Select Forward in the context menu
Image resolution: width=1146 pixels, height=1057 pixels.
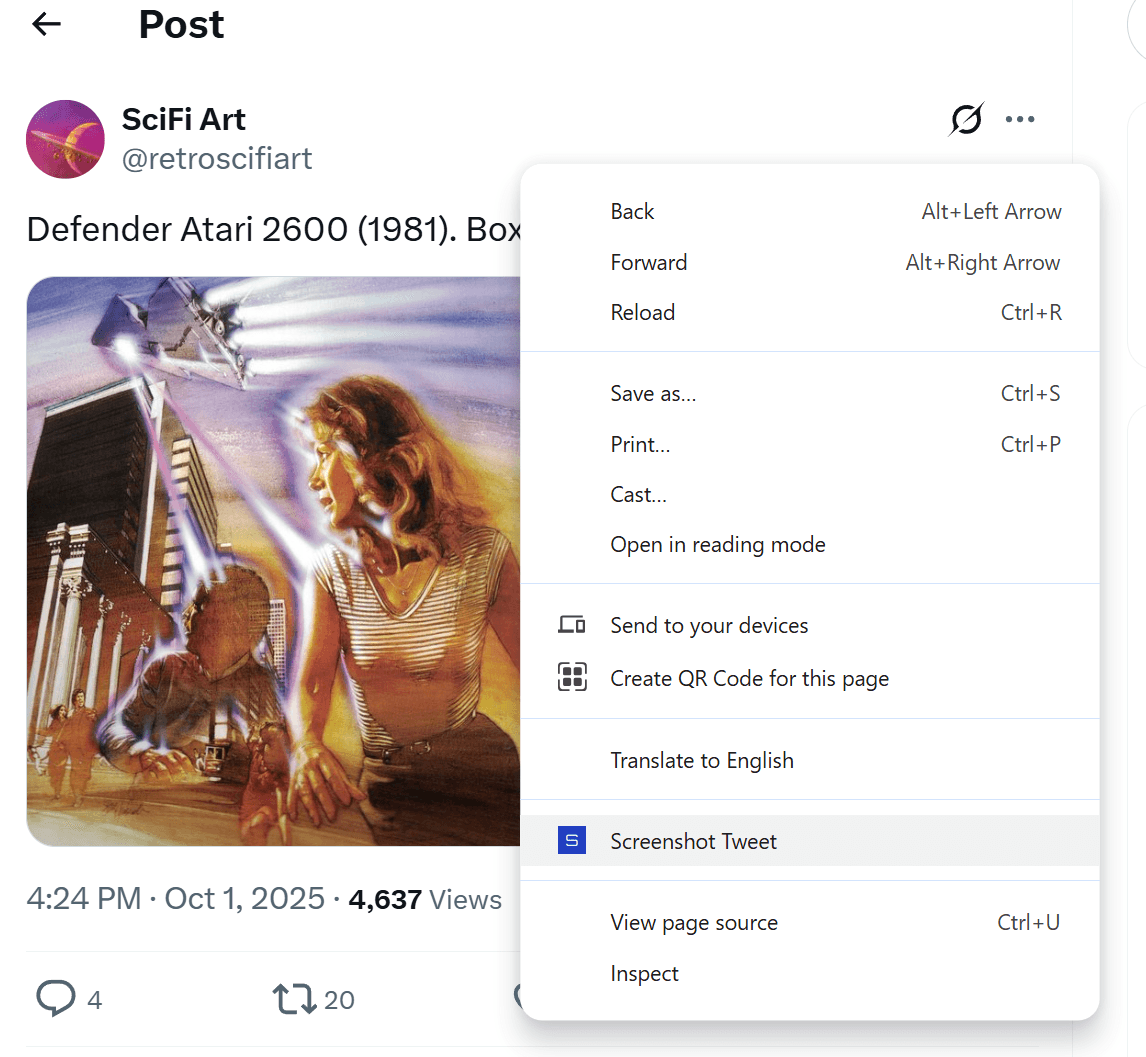(649, 263)
